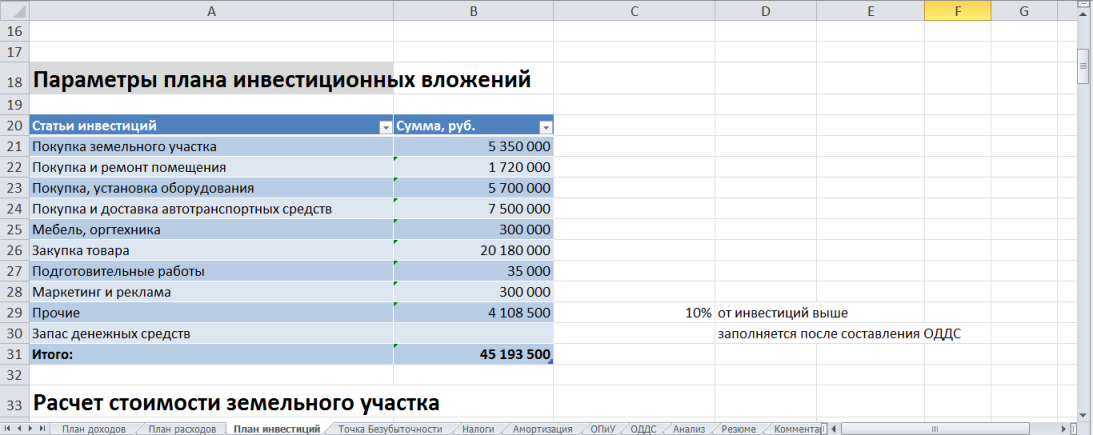Open the Амортизация sheet tab

542,428
